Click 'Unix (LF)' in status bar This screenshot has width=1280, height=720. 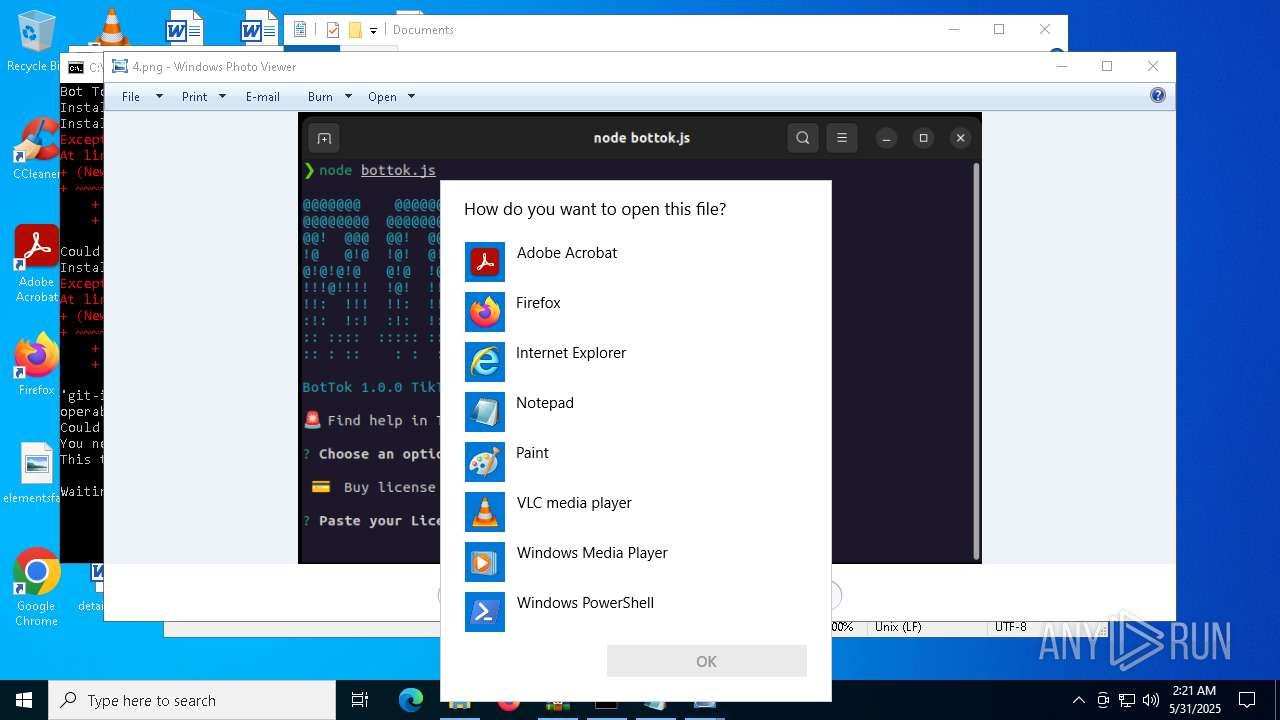point(898,627)
